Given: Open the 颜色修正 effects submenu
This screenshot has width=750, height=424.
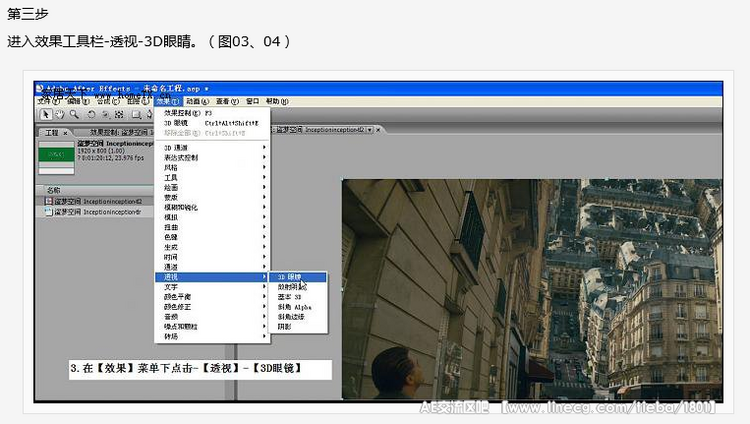Looking at the screenshot, I should [x=212, y=307].
